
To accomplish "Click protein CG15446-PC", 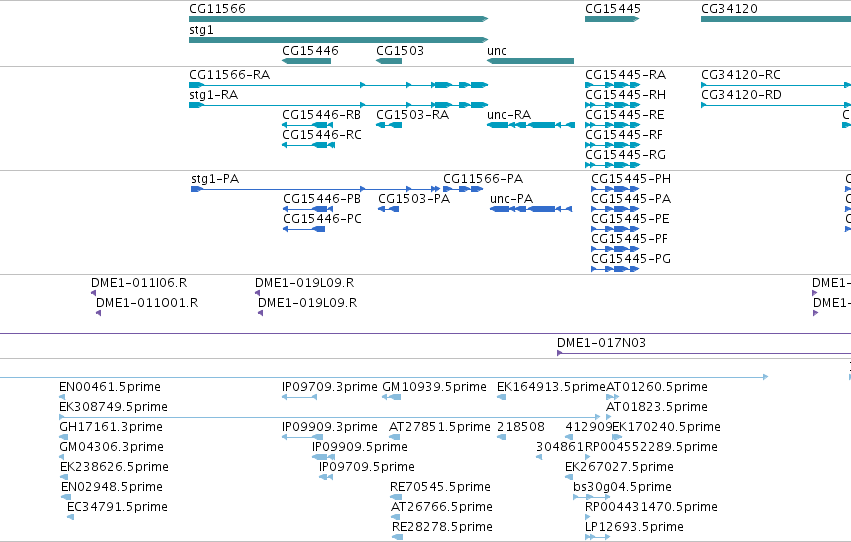I will 304,229.
